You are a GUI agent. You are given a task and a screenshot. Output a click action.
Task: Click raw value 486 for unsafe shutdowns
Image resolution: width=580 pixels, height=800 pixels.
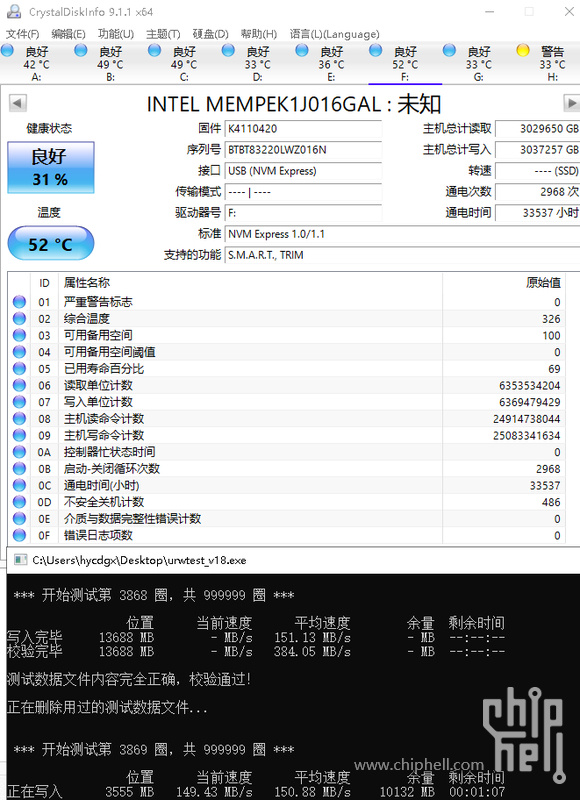pos(551,503)
